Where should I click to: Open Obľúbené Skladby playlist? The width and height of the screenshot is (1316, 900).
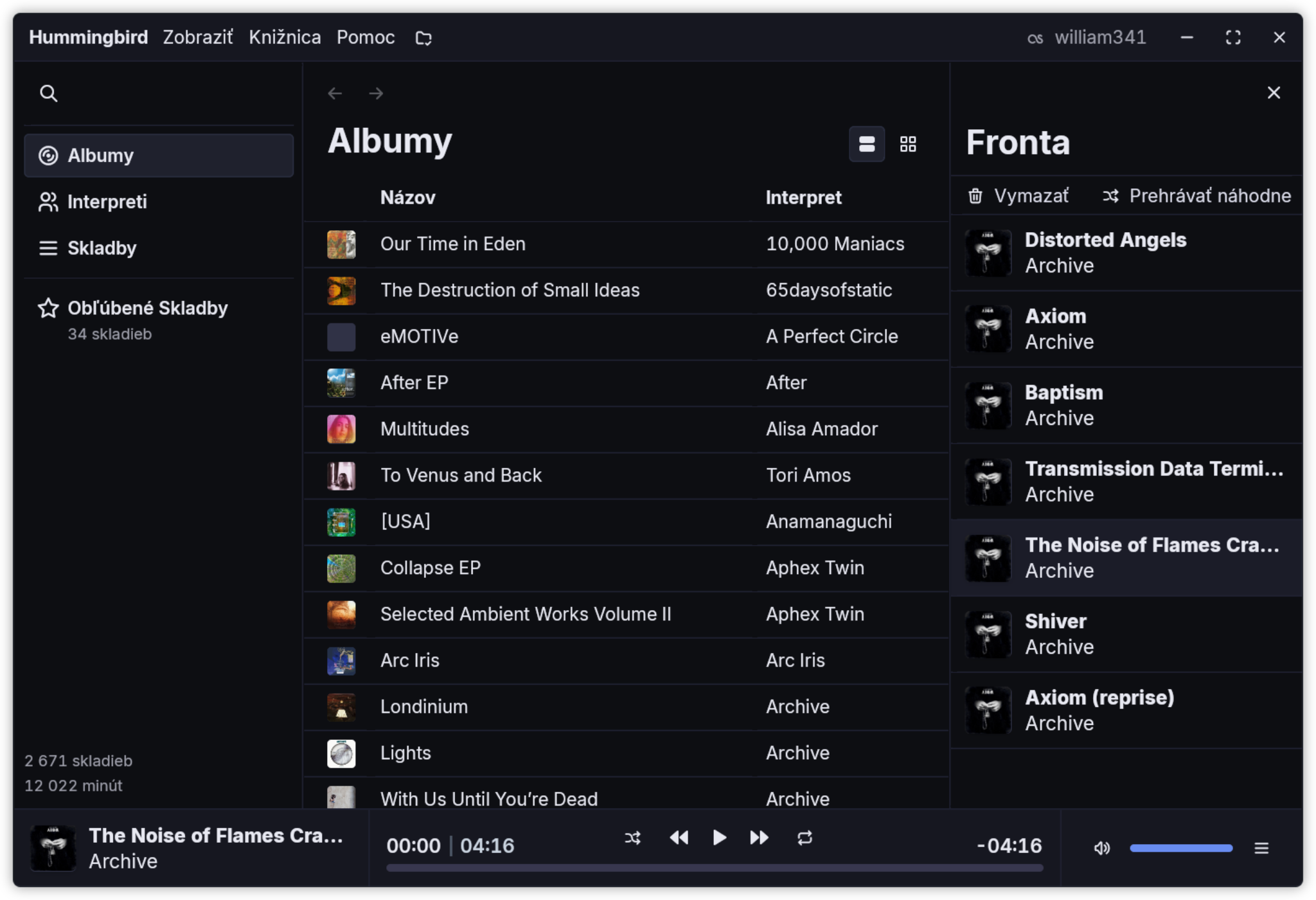[159, 319]
